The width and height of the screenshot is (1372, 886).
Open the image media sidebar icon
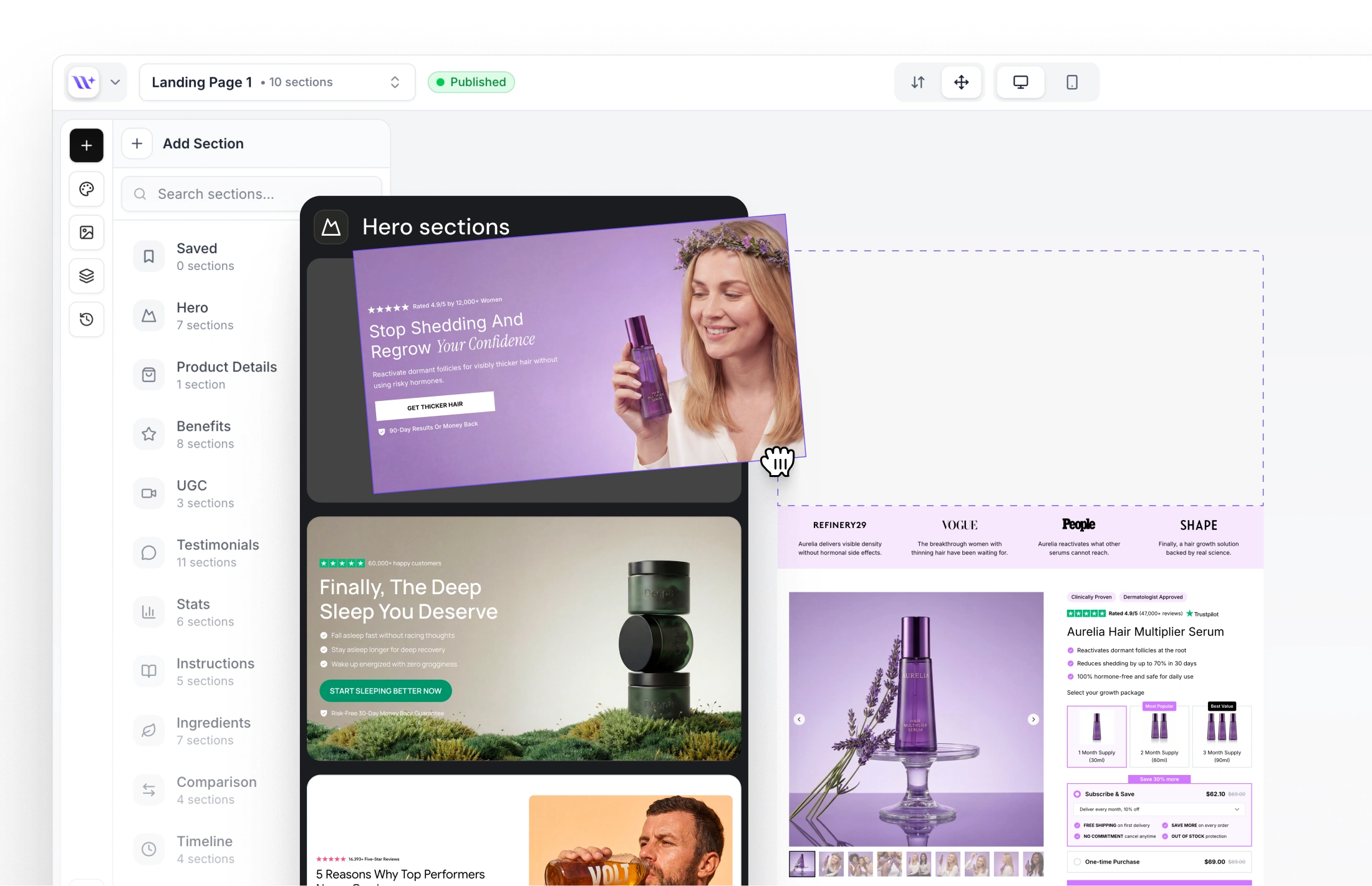pos(87,233)
